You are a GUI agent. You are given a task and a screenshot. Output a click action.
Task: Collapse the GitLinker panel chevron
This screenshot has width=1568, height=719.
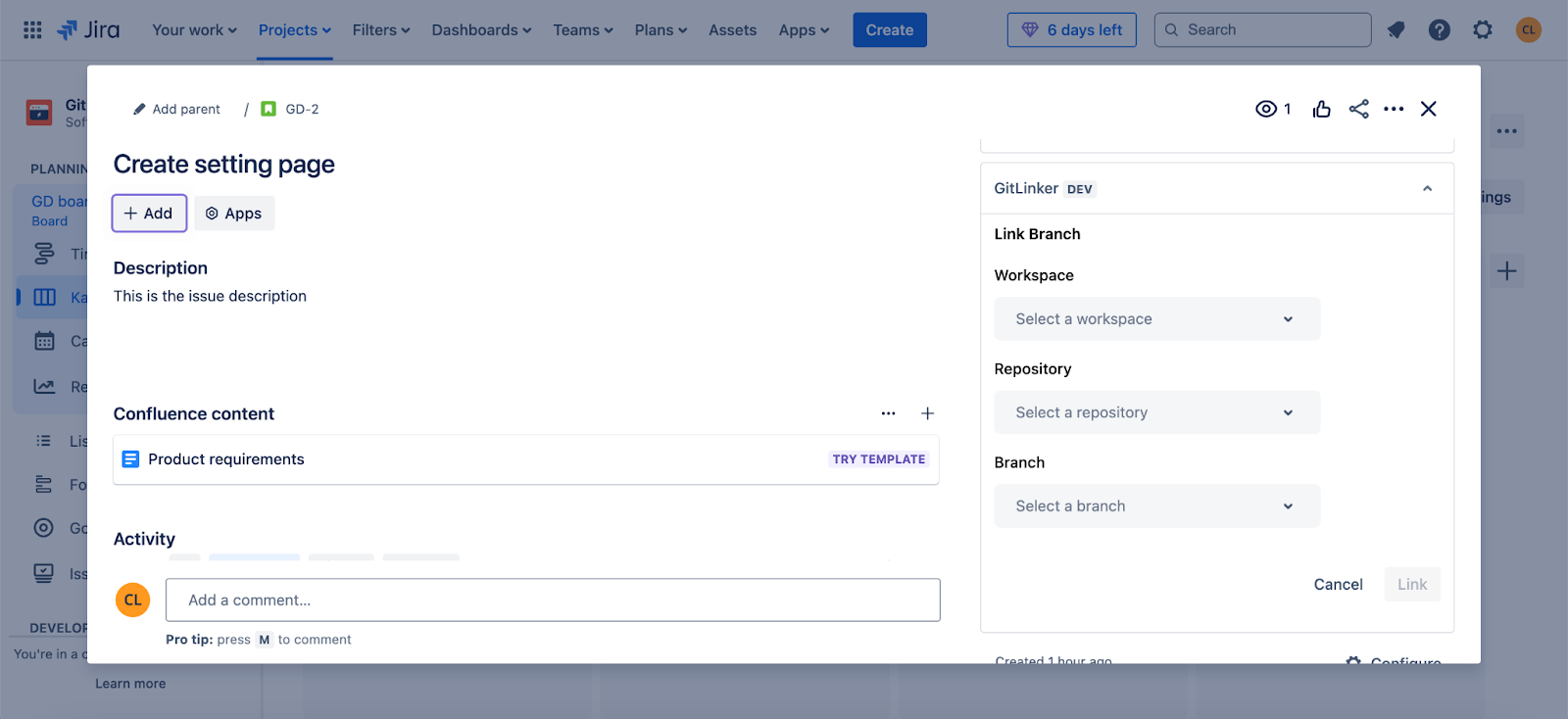pos(1427,189)
